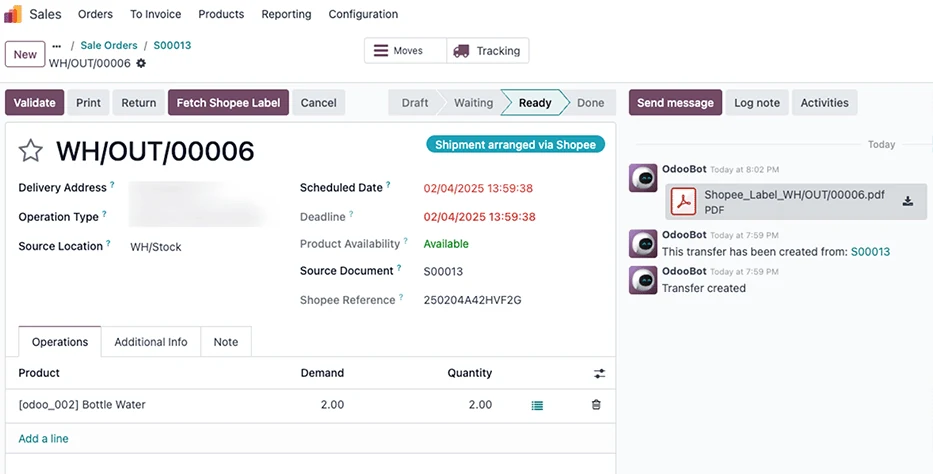Image resolution: width=933 pixels, height=474 pixels.
Task: Open the Moves smart button
Action: pos(405,51)
